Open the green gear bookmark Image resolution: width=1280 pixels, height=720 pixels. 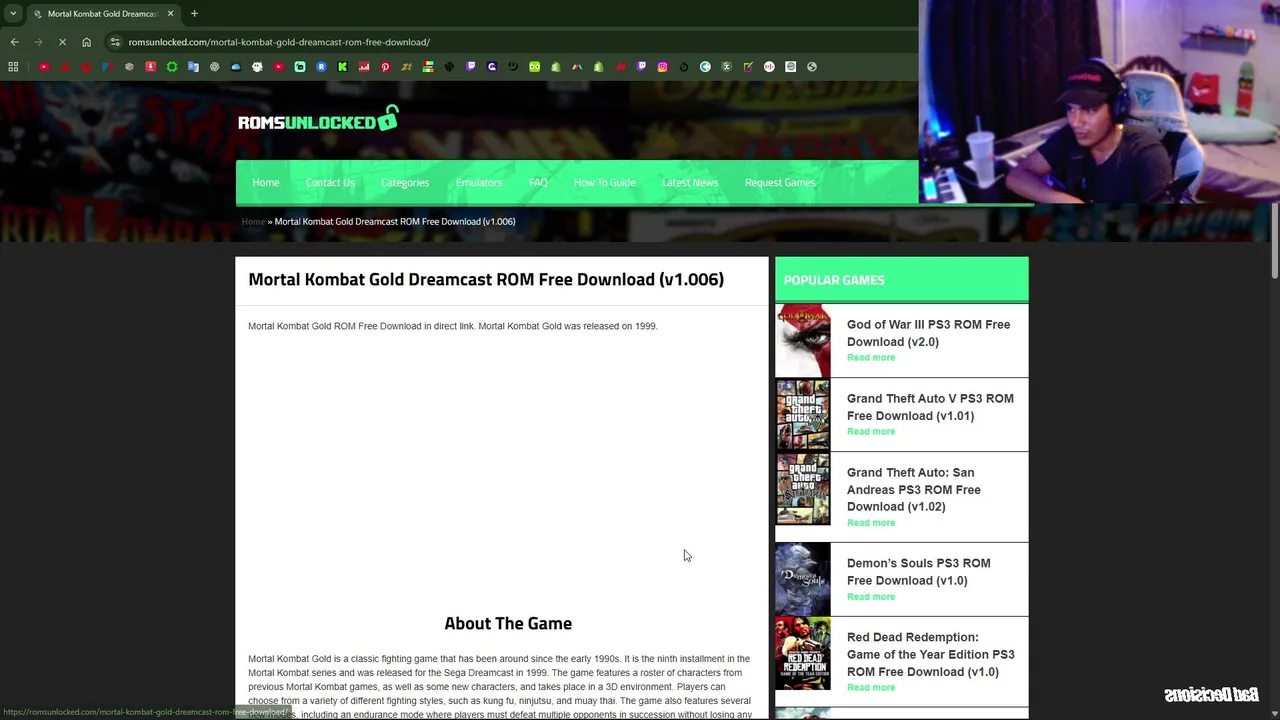(172, 67)
